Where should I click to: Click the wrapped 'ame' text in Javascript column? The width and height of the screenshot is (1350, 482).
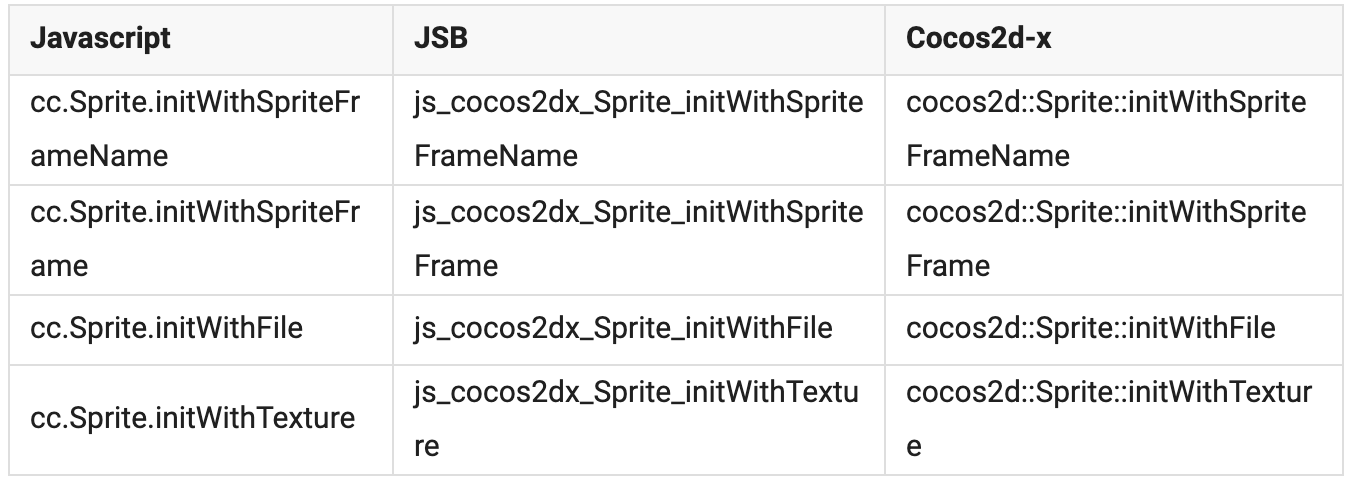tap(59, 266)
